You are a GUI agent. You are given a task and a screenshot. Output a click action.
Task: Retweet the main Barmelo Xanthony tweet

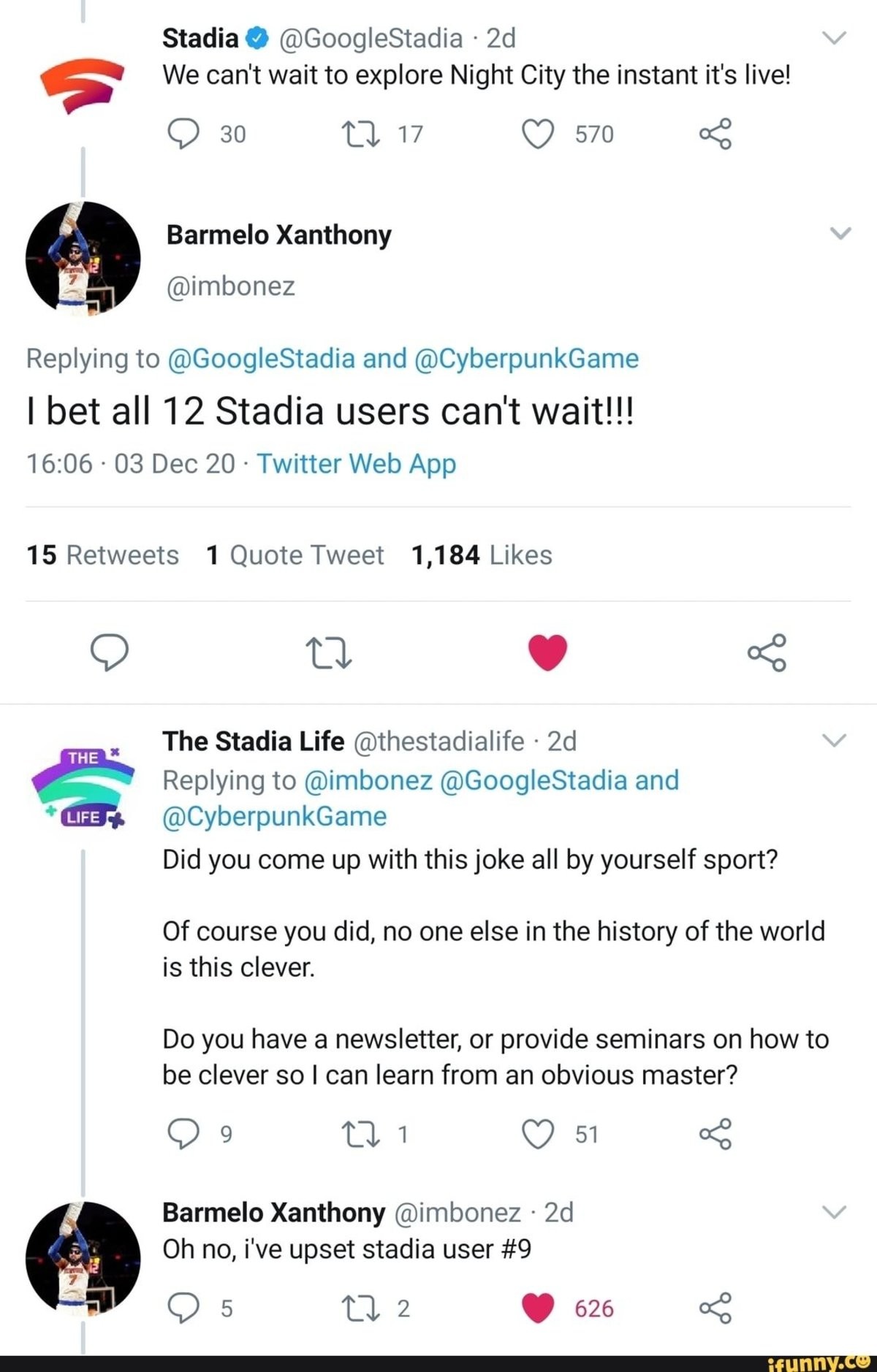pyautogui.click(x=329, y=652)
